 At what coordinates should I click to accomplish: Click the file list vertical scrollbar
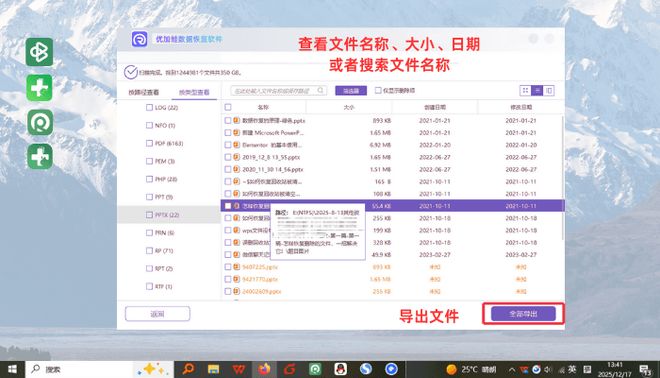[x=563, y=177]
